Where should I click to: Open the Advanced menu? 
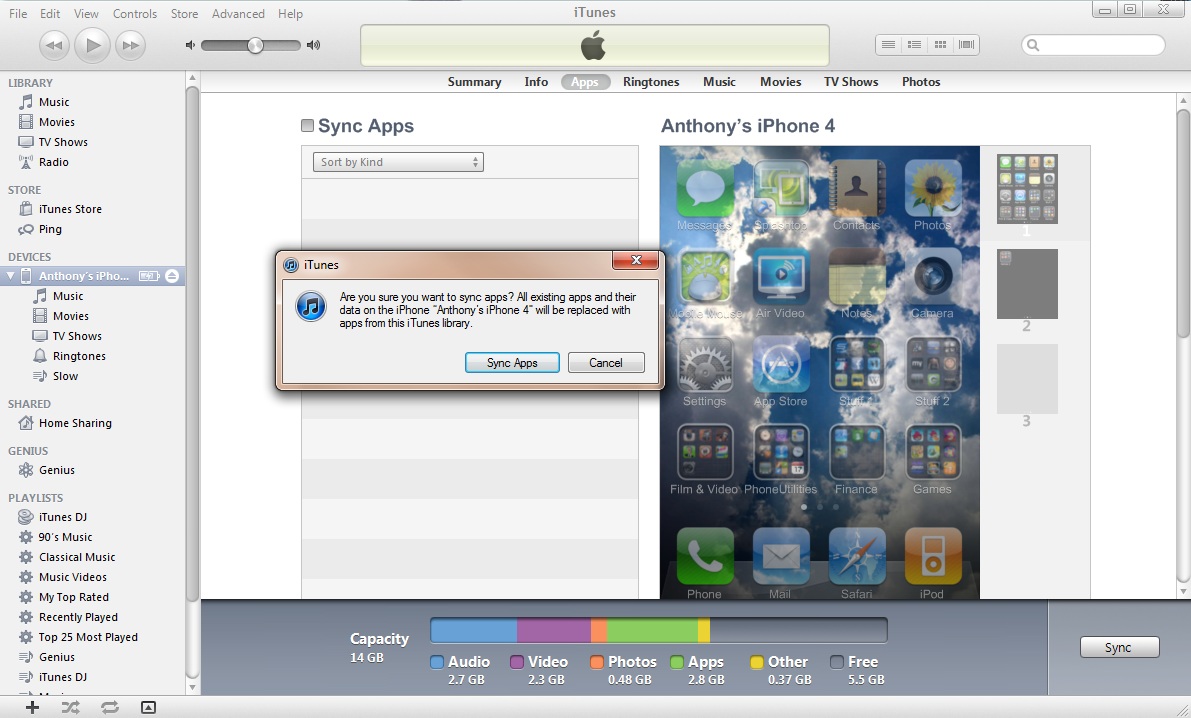(238, 14)
